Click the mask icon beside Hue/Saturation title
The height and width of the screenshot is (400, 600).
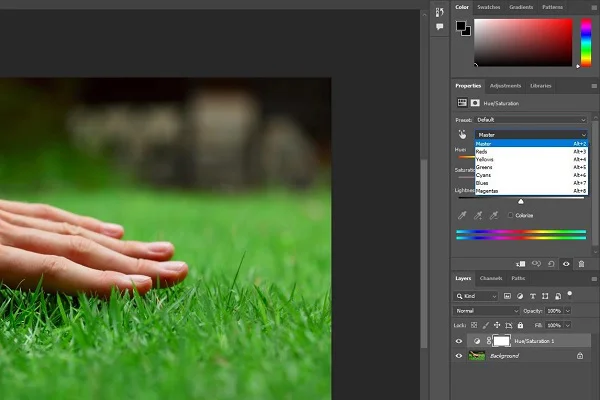[x=475, y=103]
